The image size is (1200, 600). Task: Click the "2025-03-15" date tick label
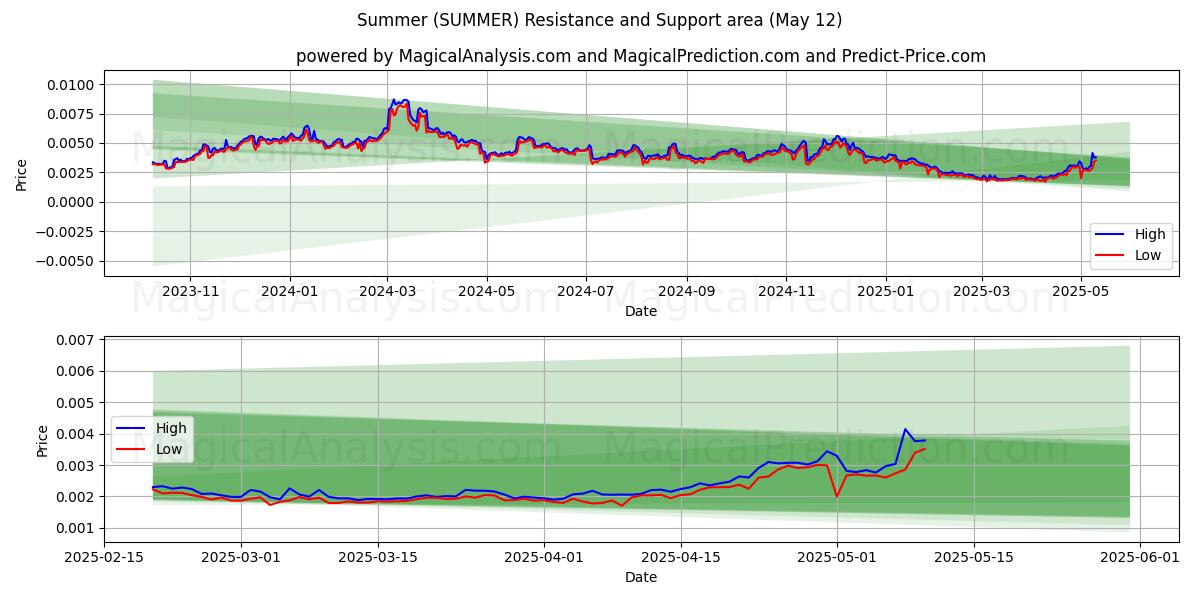[x=378, y=557]
